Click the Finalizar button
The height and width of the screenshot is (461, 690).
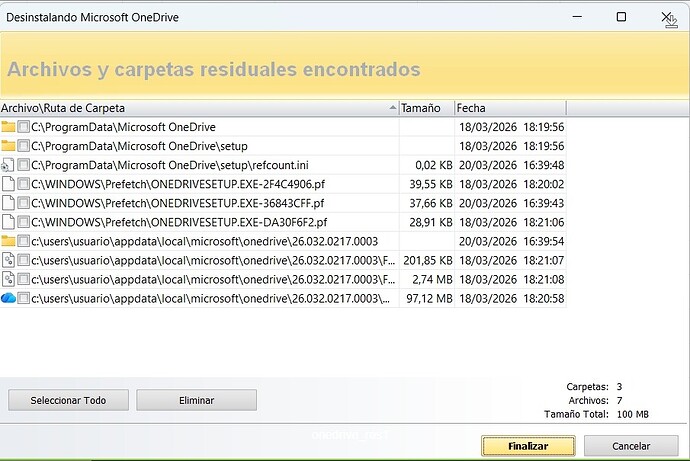click(528, 446)
